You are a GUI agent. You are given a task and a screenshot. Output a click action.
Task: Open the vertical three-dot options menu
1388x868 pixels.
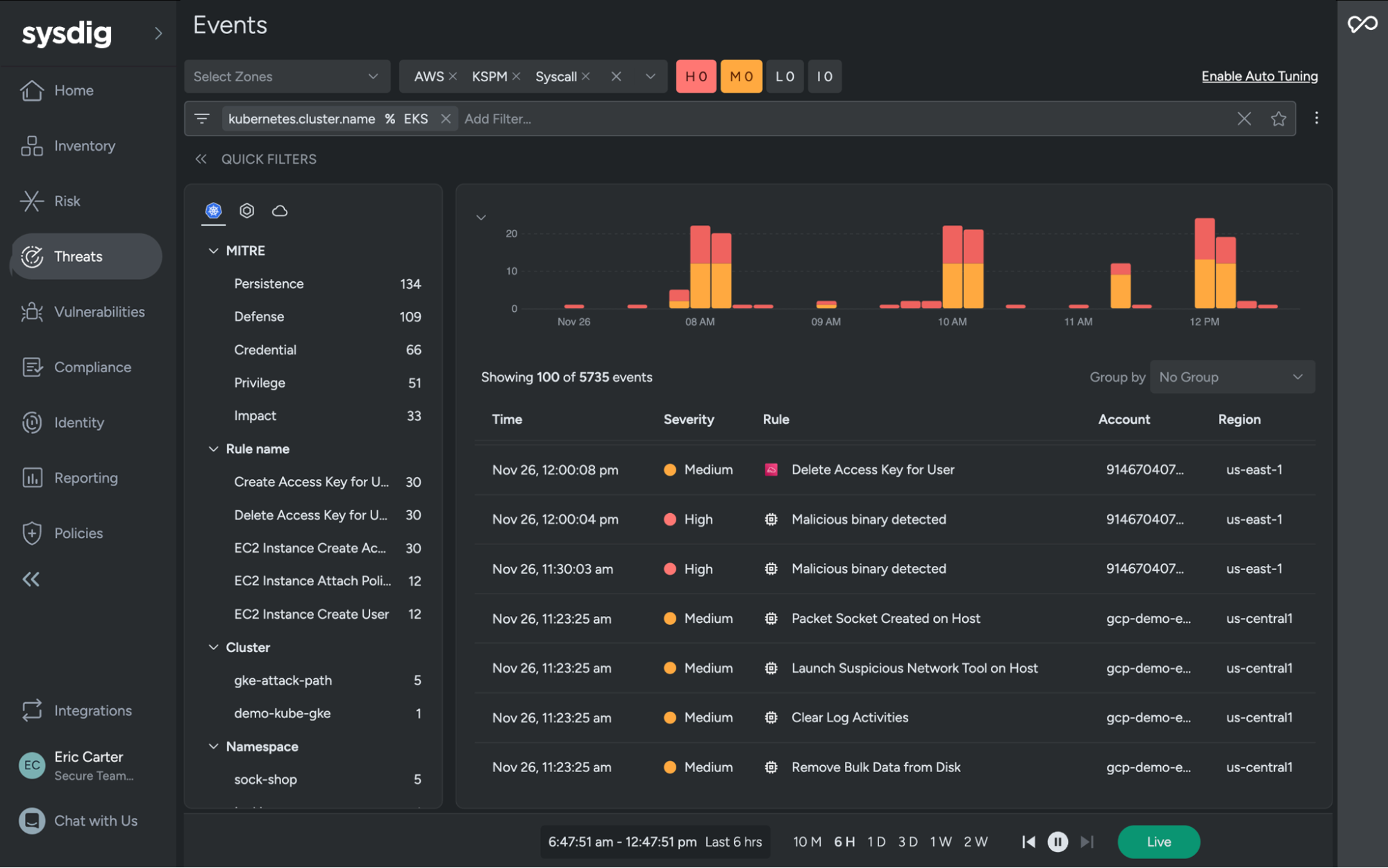coord(1316,118)
